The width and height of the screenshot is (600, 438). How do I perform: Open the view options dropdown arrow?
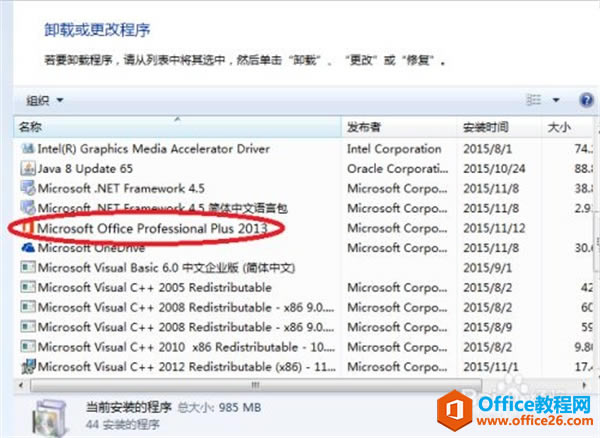(556, 100)
